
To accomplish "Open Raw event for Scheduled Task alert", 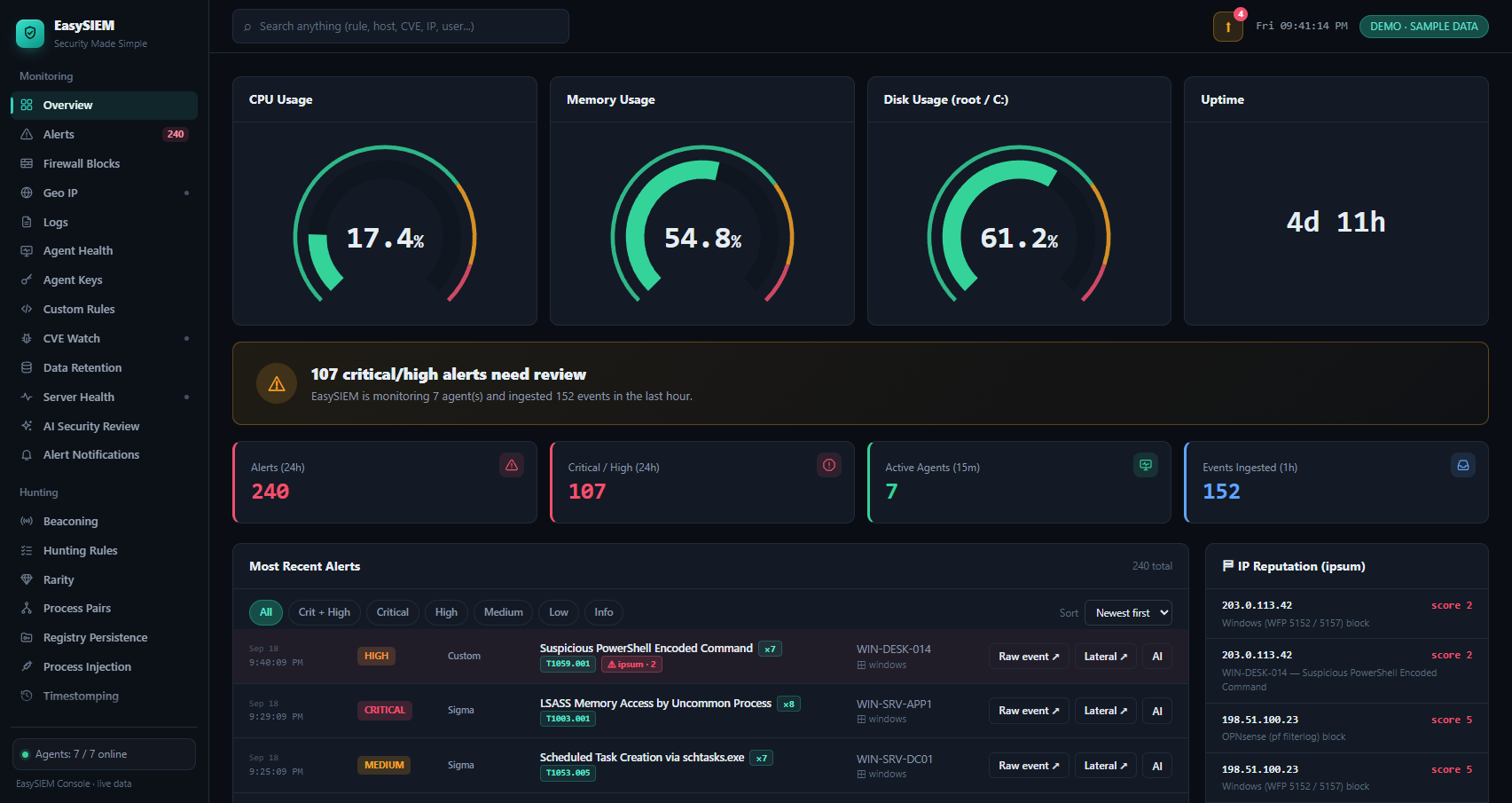I will (1029, 766).
